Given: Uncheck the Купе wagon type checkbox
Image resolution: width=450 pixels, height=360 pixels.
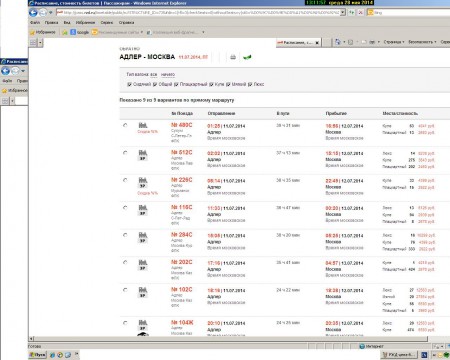Looking at the screenshot, I should coord(211,84).
